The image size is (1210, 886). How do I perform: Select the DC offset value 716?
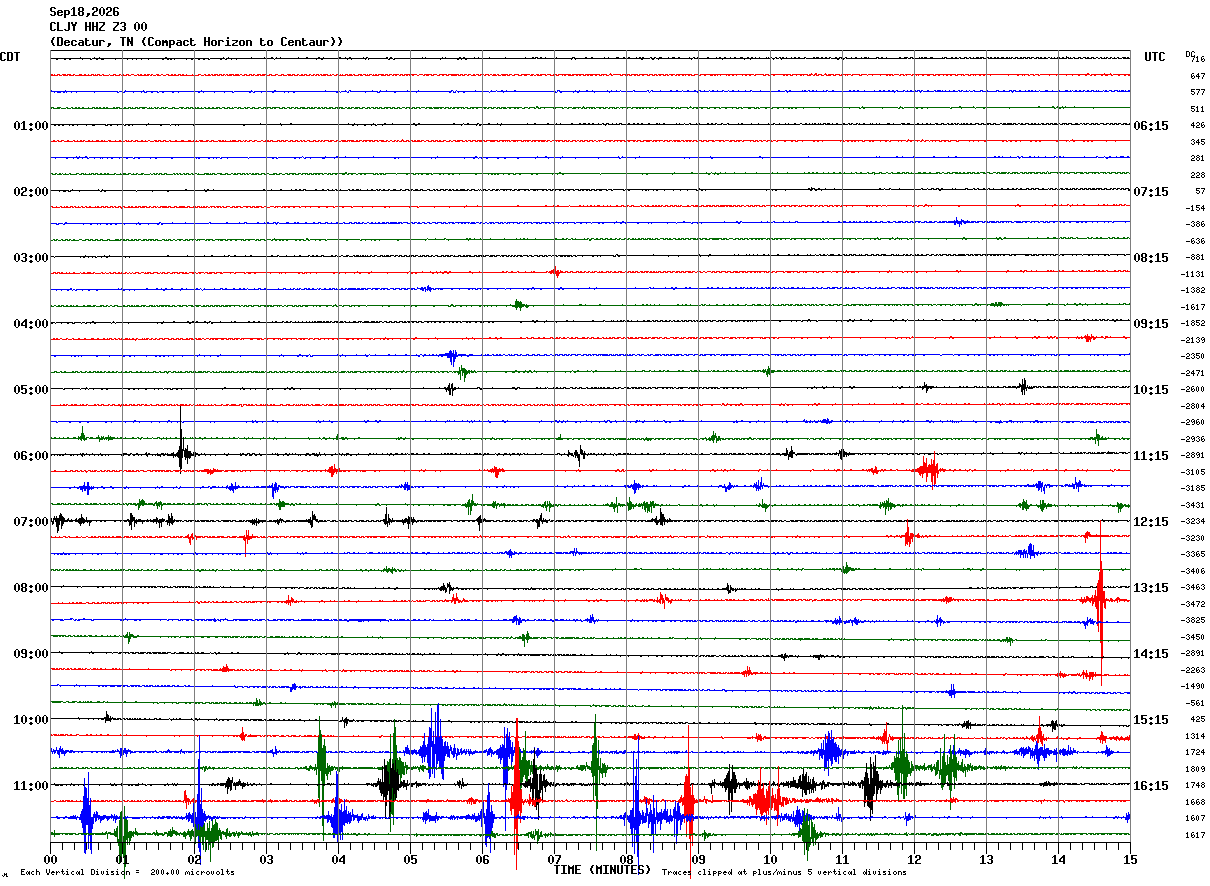click(x=1198, y=60)
